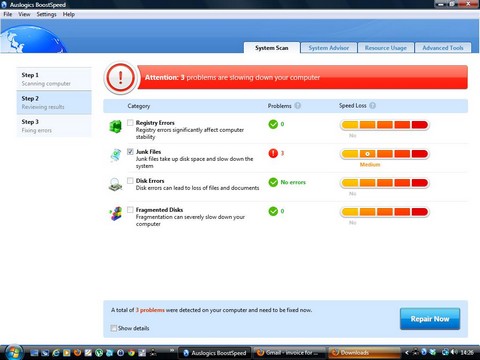Click the Registry Errors category icon
Screen dimensions: 480x360
116,126
